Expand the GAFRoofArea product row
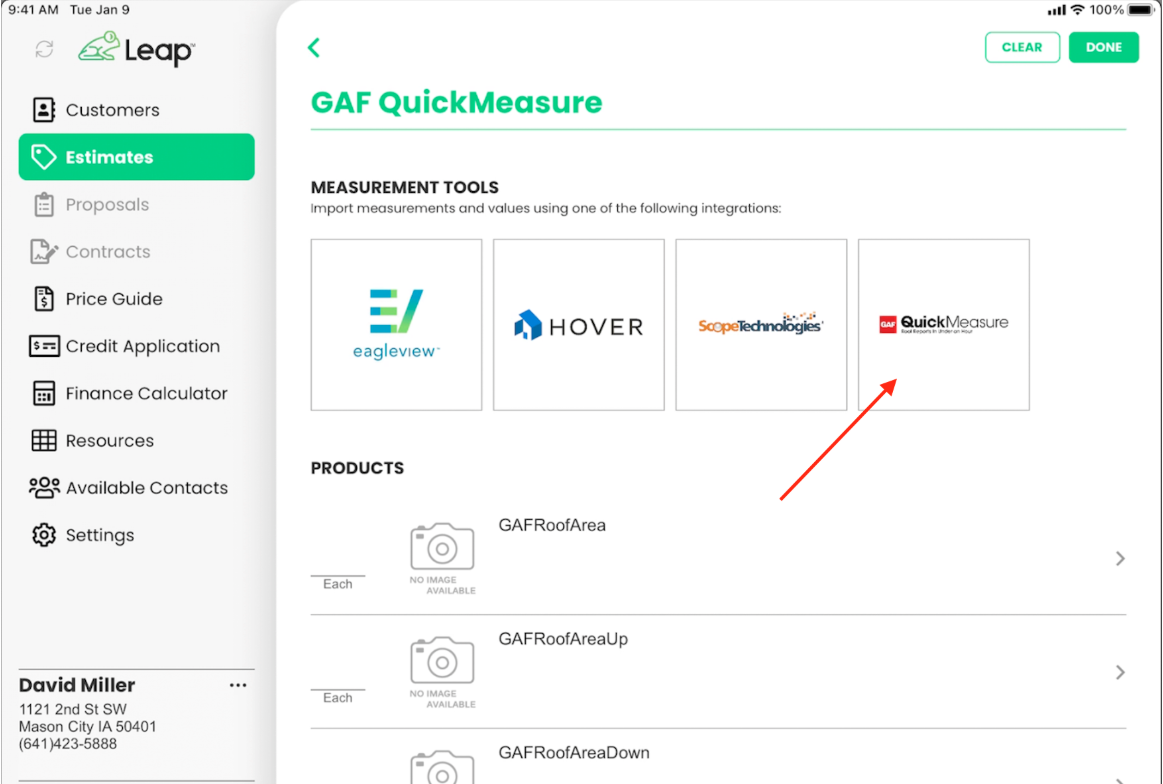 point(1120,558)
